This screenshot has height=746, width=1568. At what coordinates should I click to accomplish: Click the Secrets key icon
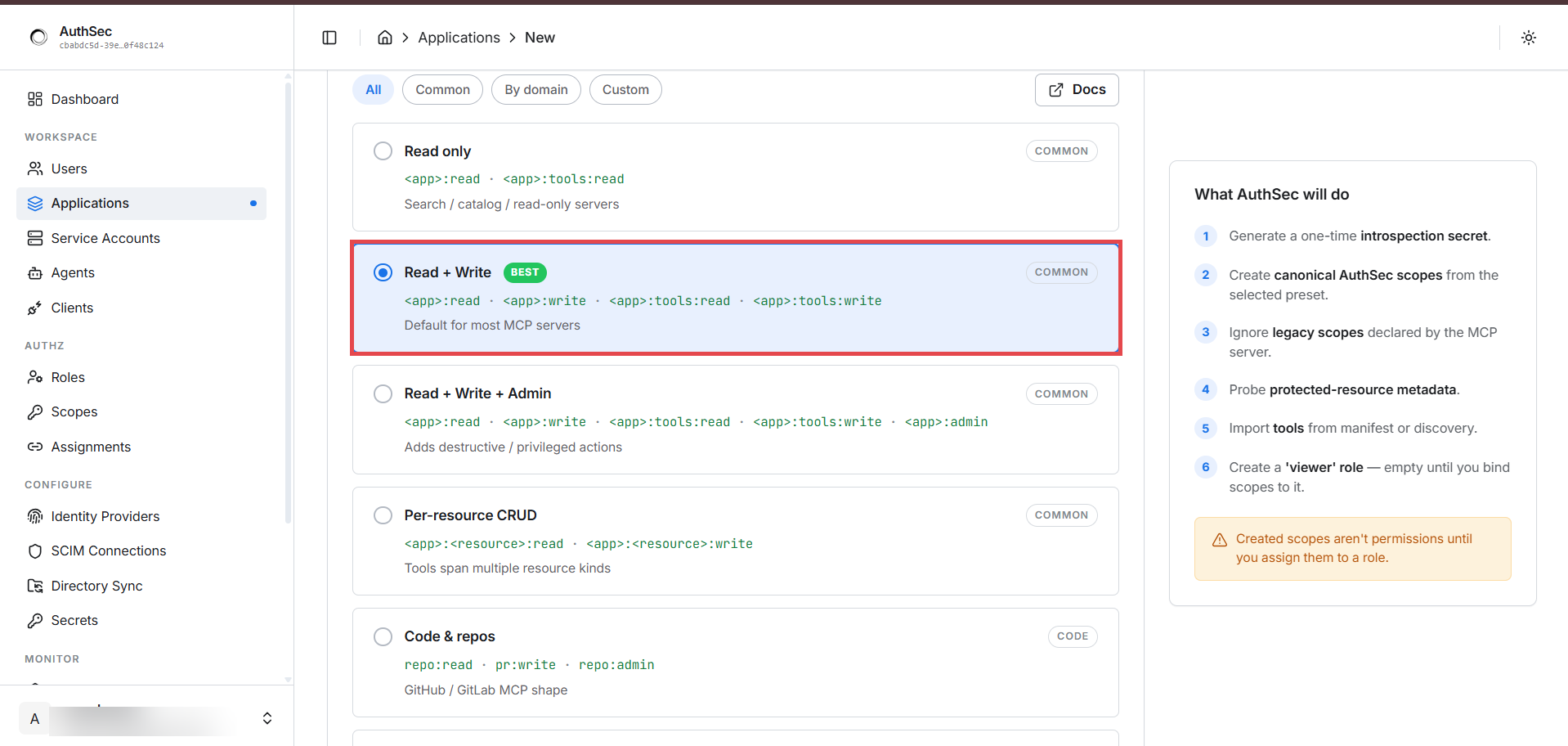[x=35, y=621]
